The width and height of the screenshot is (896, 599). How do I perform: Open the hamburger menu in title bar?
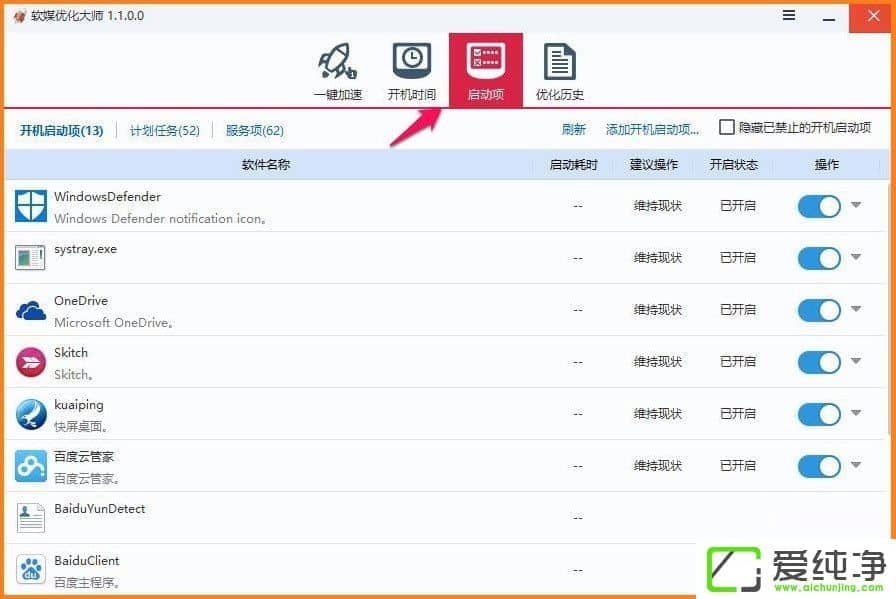tap(789, 15)
